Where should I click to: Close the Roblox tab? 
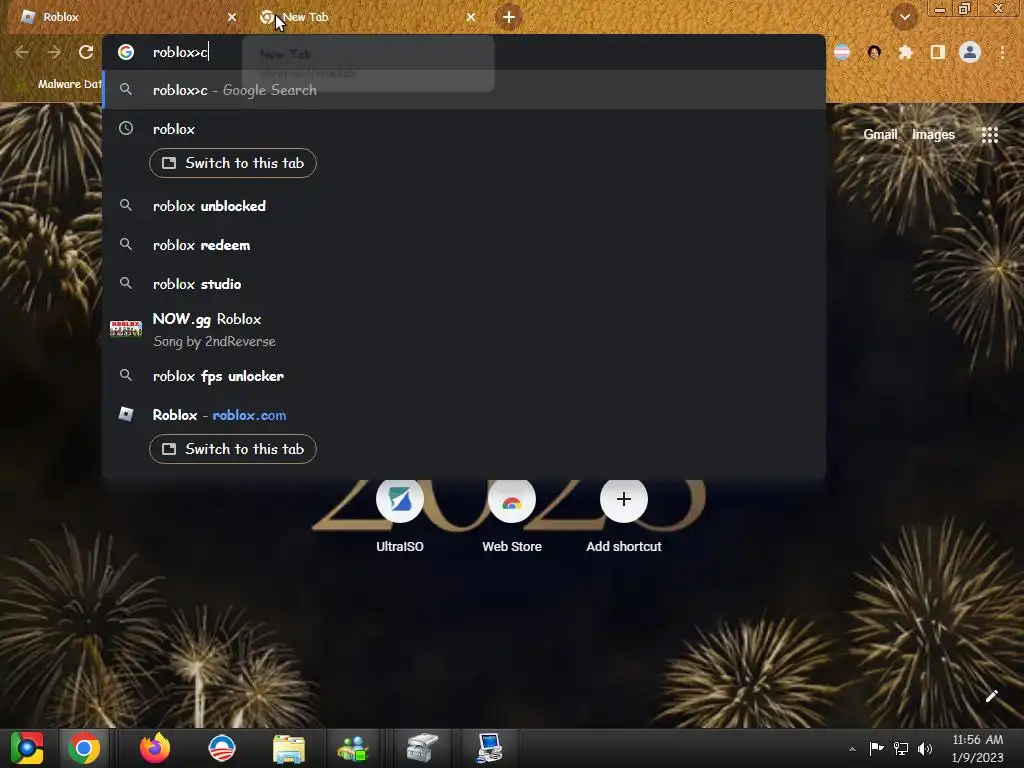pyautogui.click(x=232, y=18)
